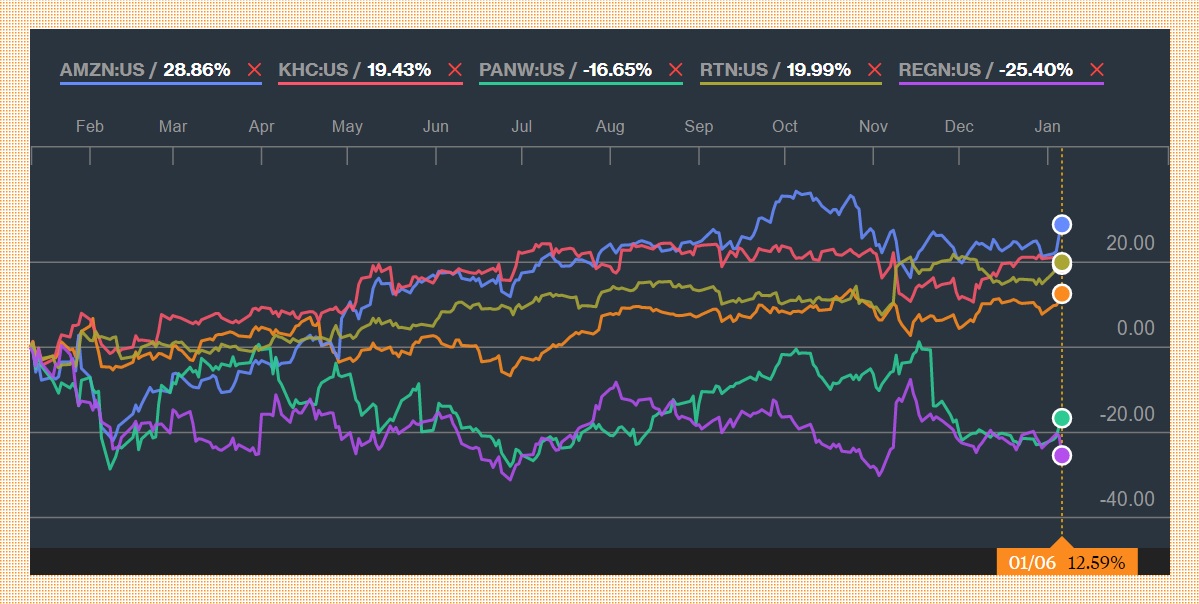Remove REGN:US ticker with red X

pos(1097,70)
